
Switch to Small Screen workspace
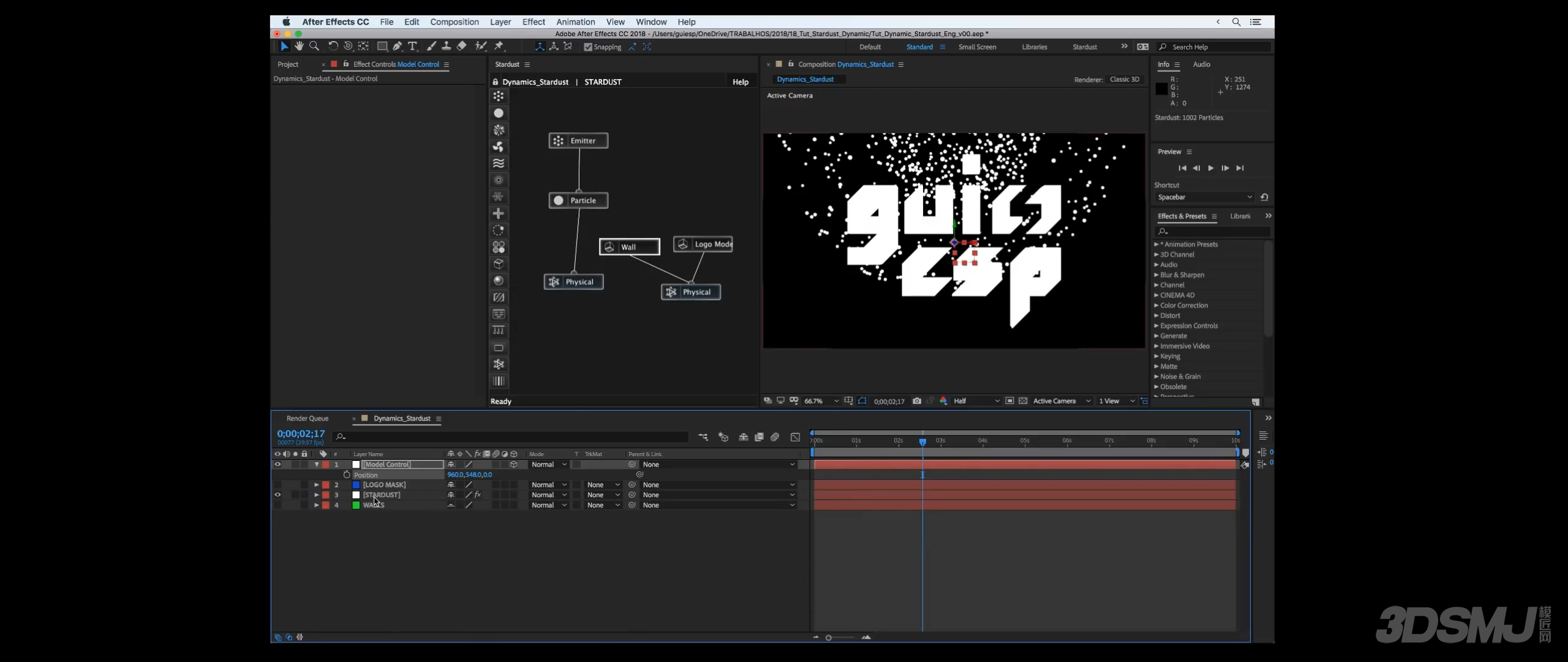977,47
